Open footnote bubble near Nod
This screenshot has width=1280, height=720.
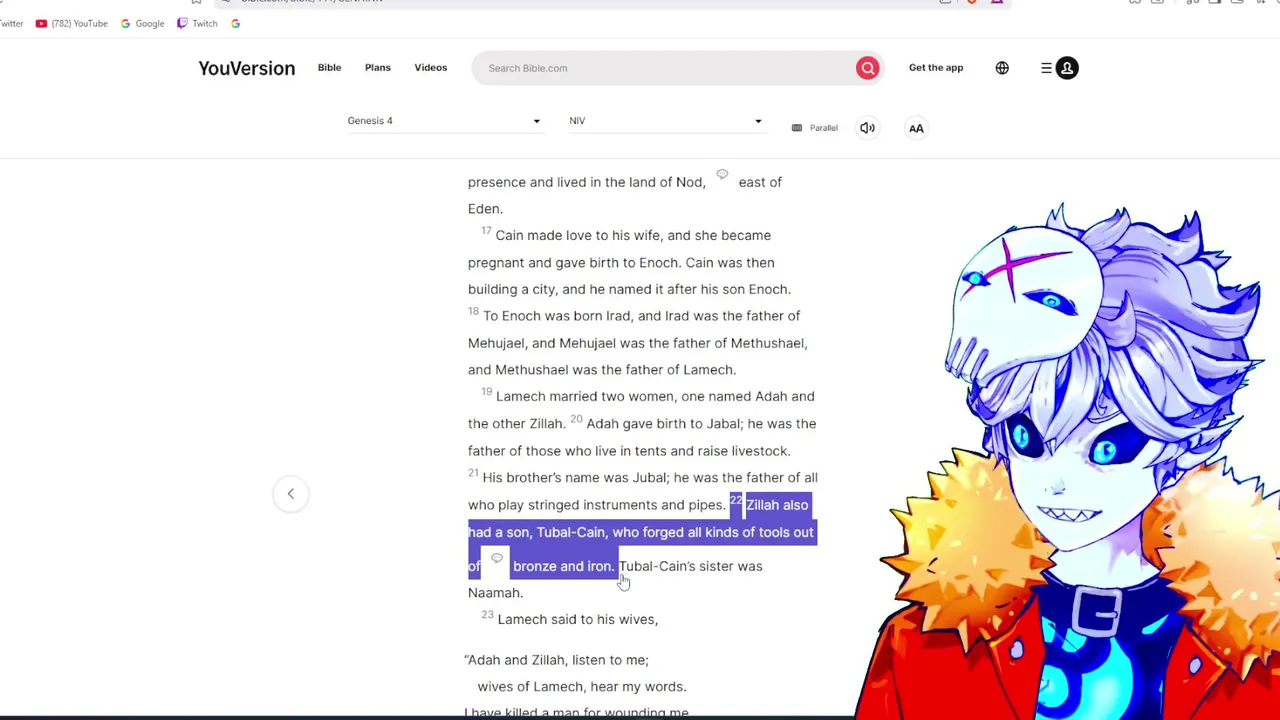[722, 175]
